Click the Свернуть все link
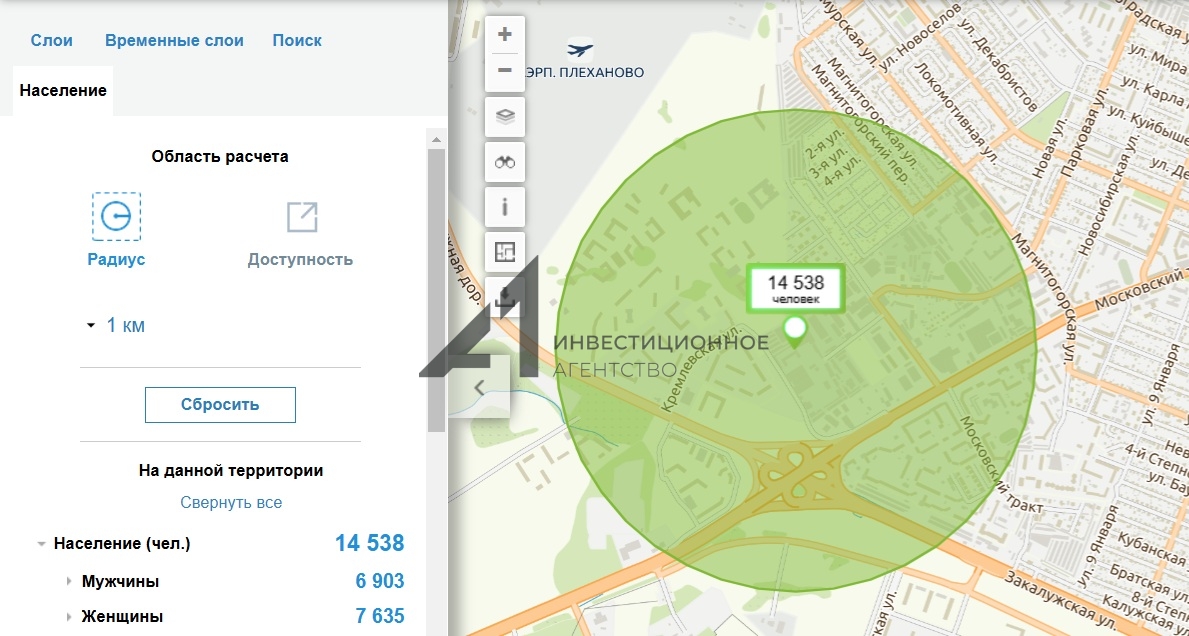The image size is (1189, 636). [231, 503]
